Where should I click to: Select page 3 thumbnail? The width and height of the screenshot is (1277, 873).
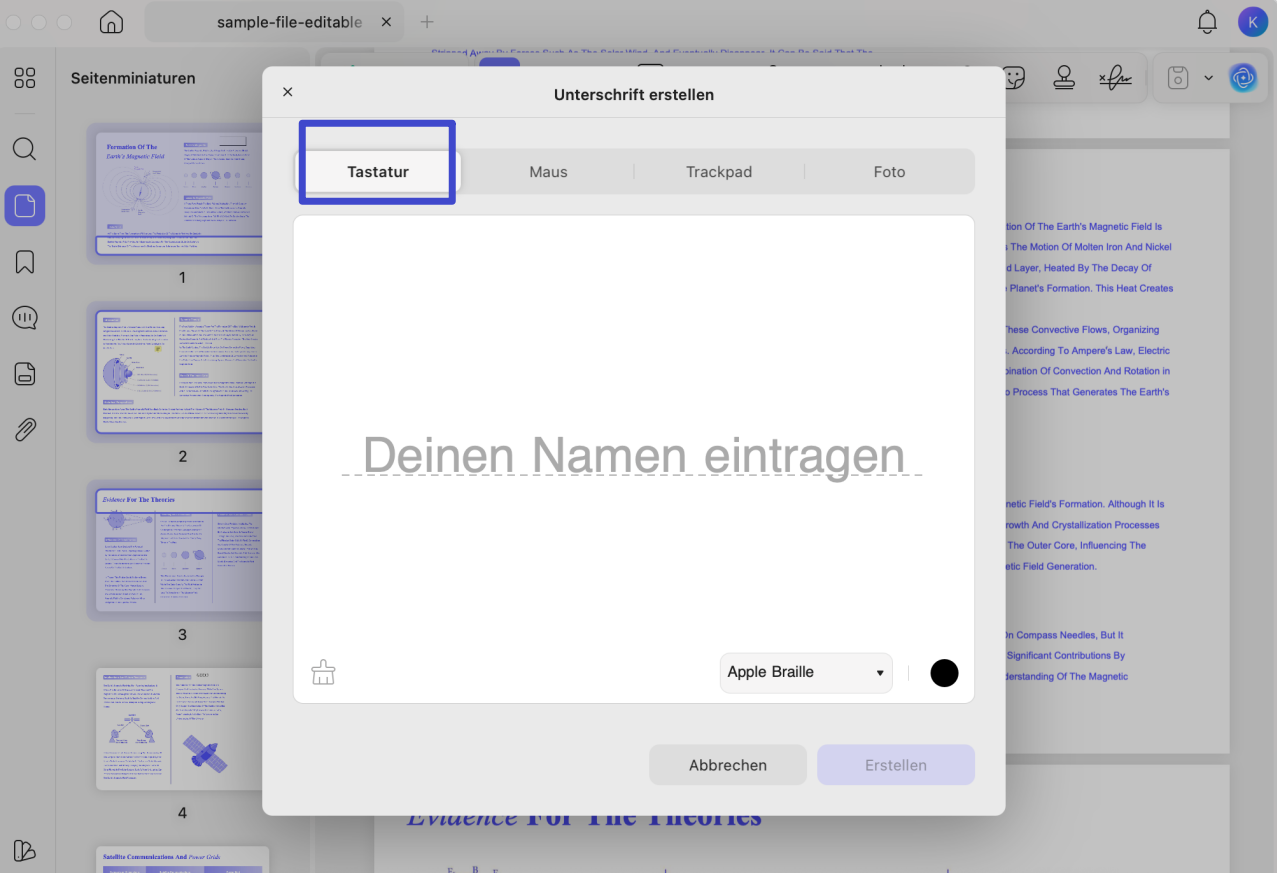click(x=180, y=550)
